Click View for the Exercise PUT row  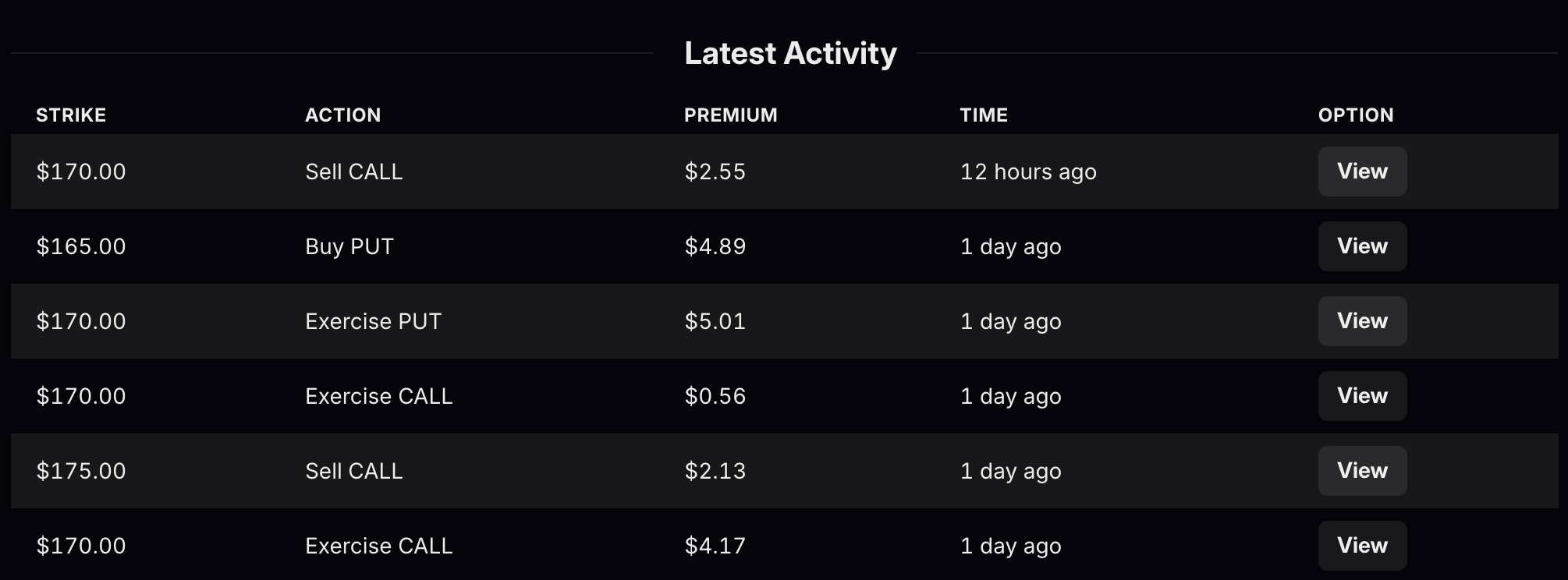click(1362, 321)
